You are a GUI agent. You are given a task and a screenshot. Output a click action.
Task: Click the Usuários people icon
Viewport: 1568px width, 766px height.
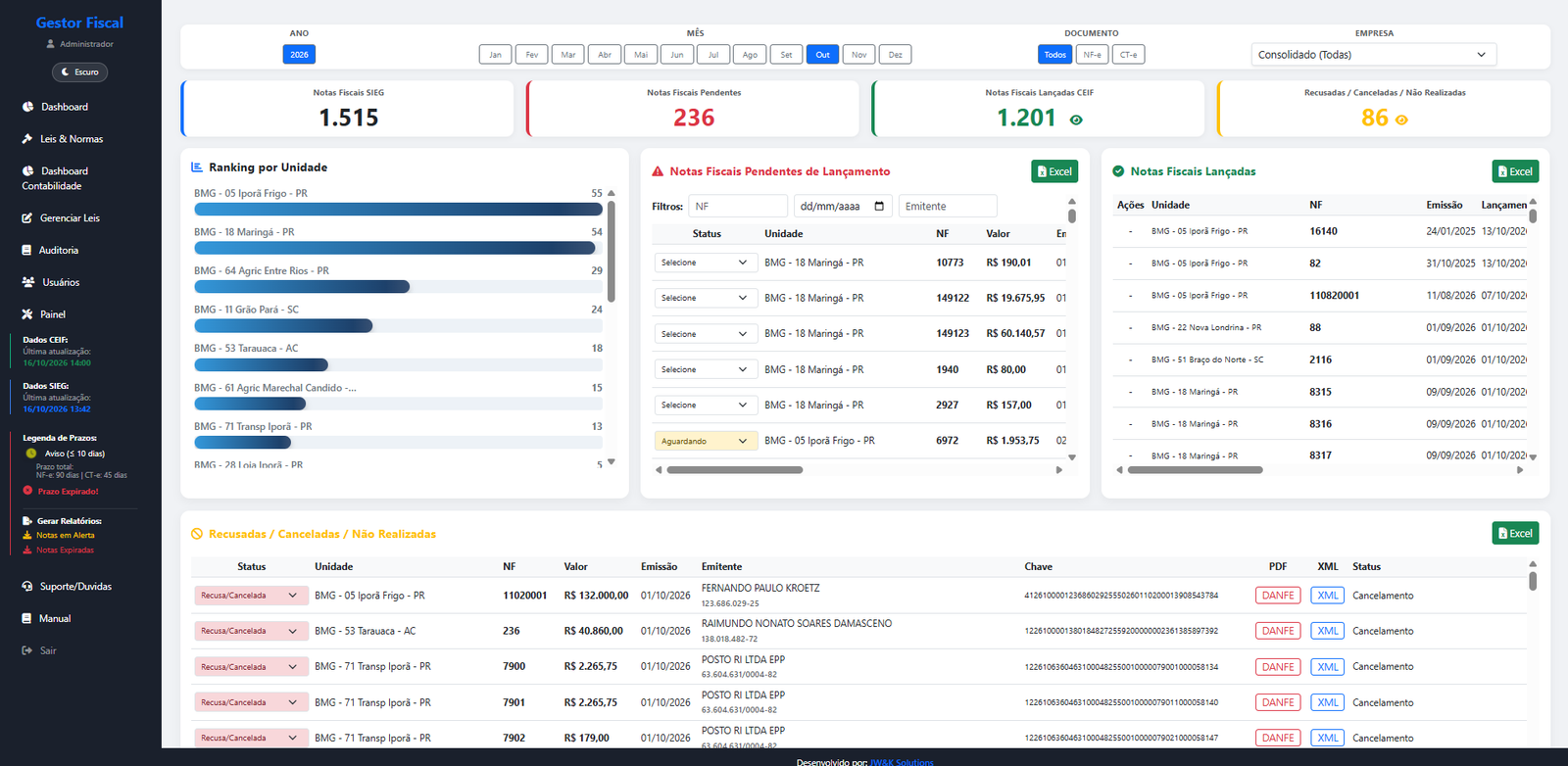click(x=27, y=282)
